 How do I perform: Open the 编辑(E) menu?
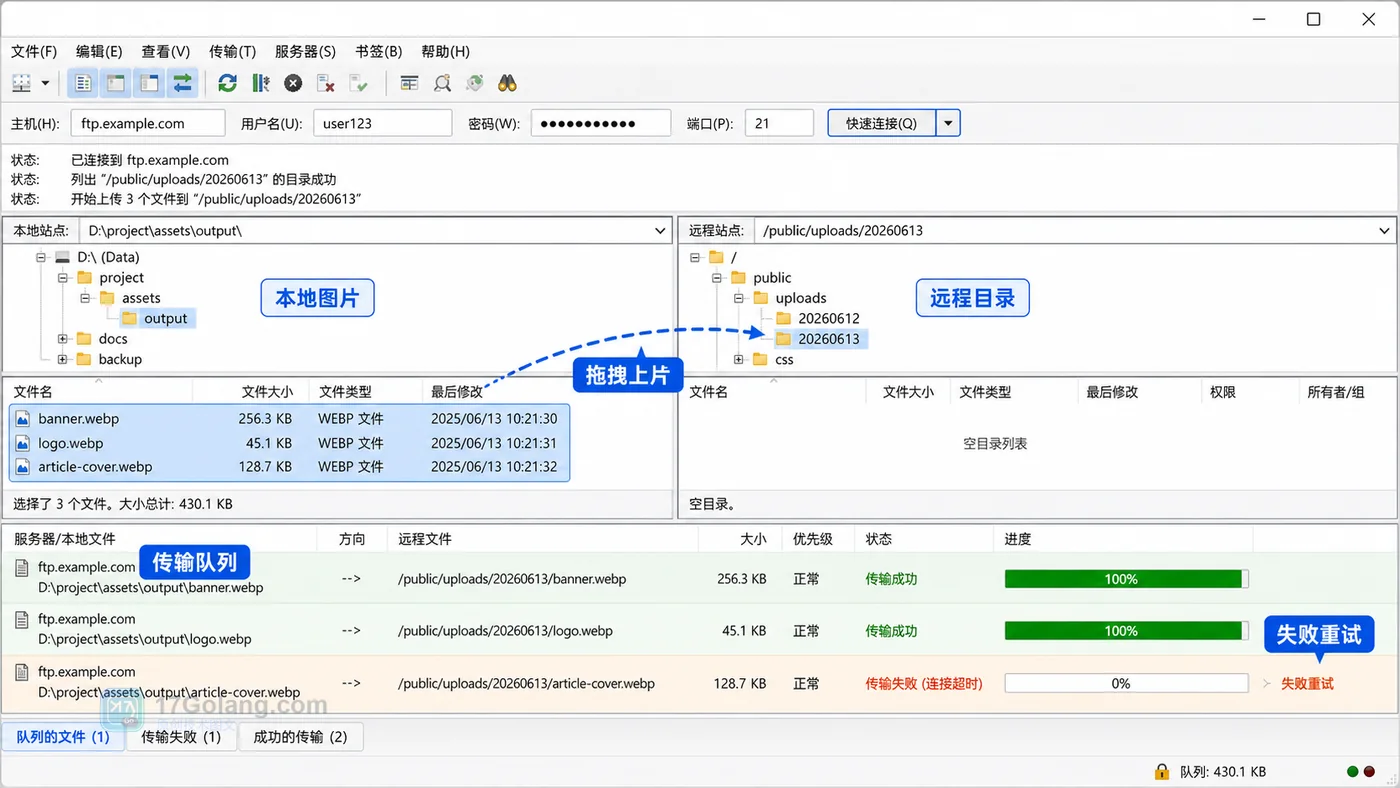coord(99,51)
